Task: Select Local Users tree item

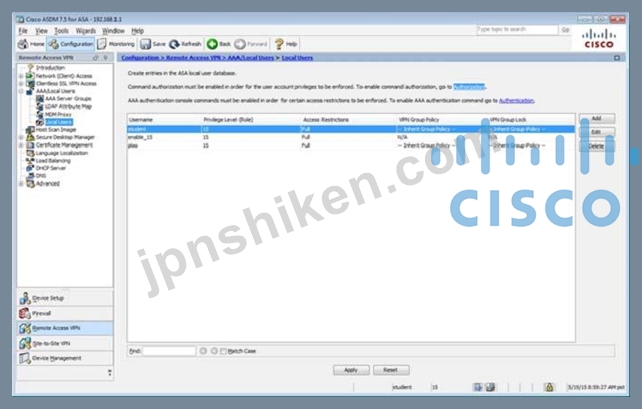Action: pos(59,122)
